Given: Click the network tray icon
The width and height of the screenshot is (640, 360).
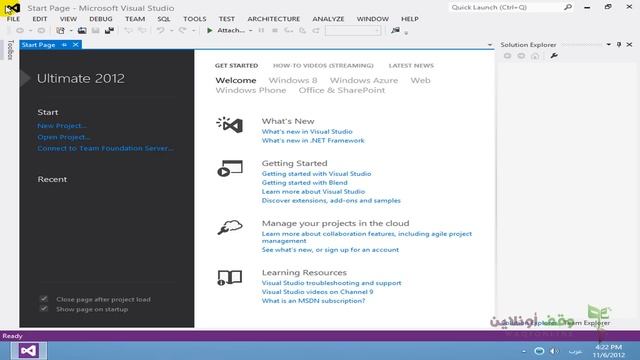Looking at the screenshot, I should point(539,351).
